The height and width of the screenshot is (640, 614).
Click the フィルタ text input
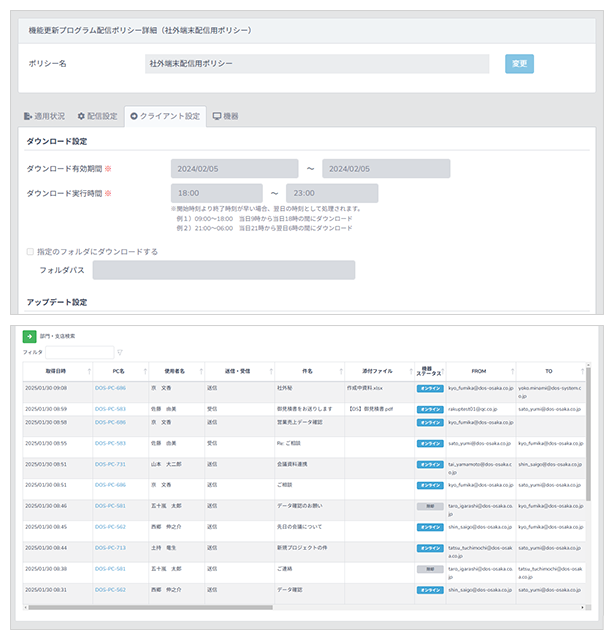point(80,352)
